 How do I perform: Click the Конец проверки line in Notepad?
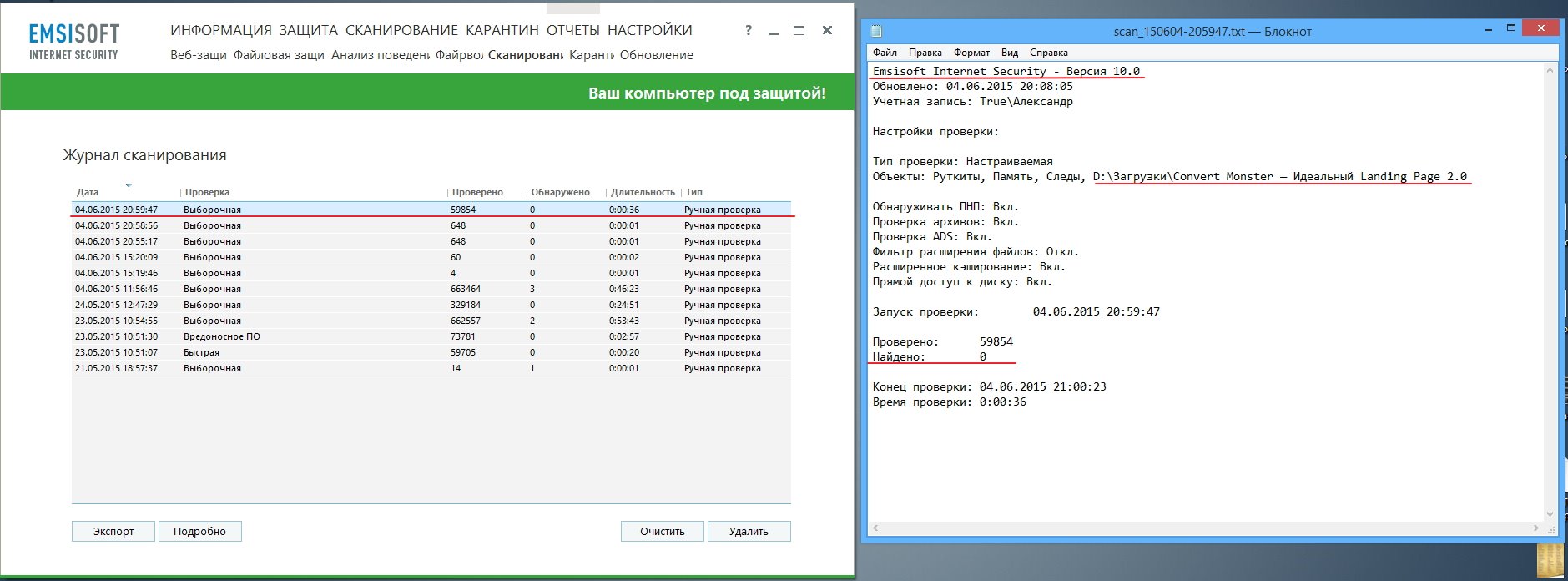[990, 386]
